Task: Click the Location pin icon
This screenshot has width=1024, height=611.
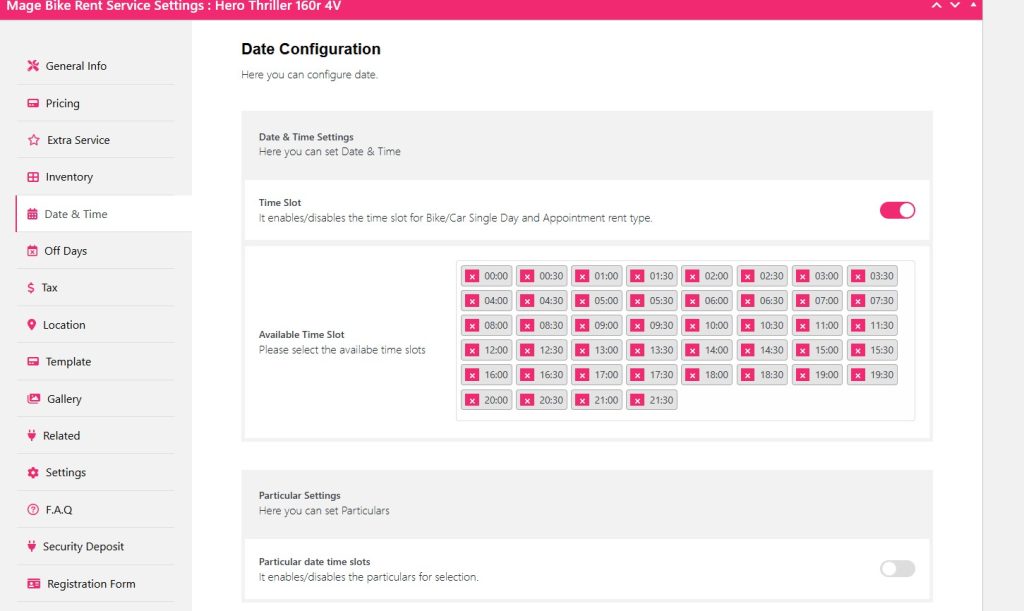Action: pos(33,325)
